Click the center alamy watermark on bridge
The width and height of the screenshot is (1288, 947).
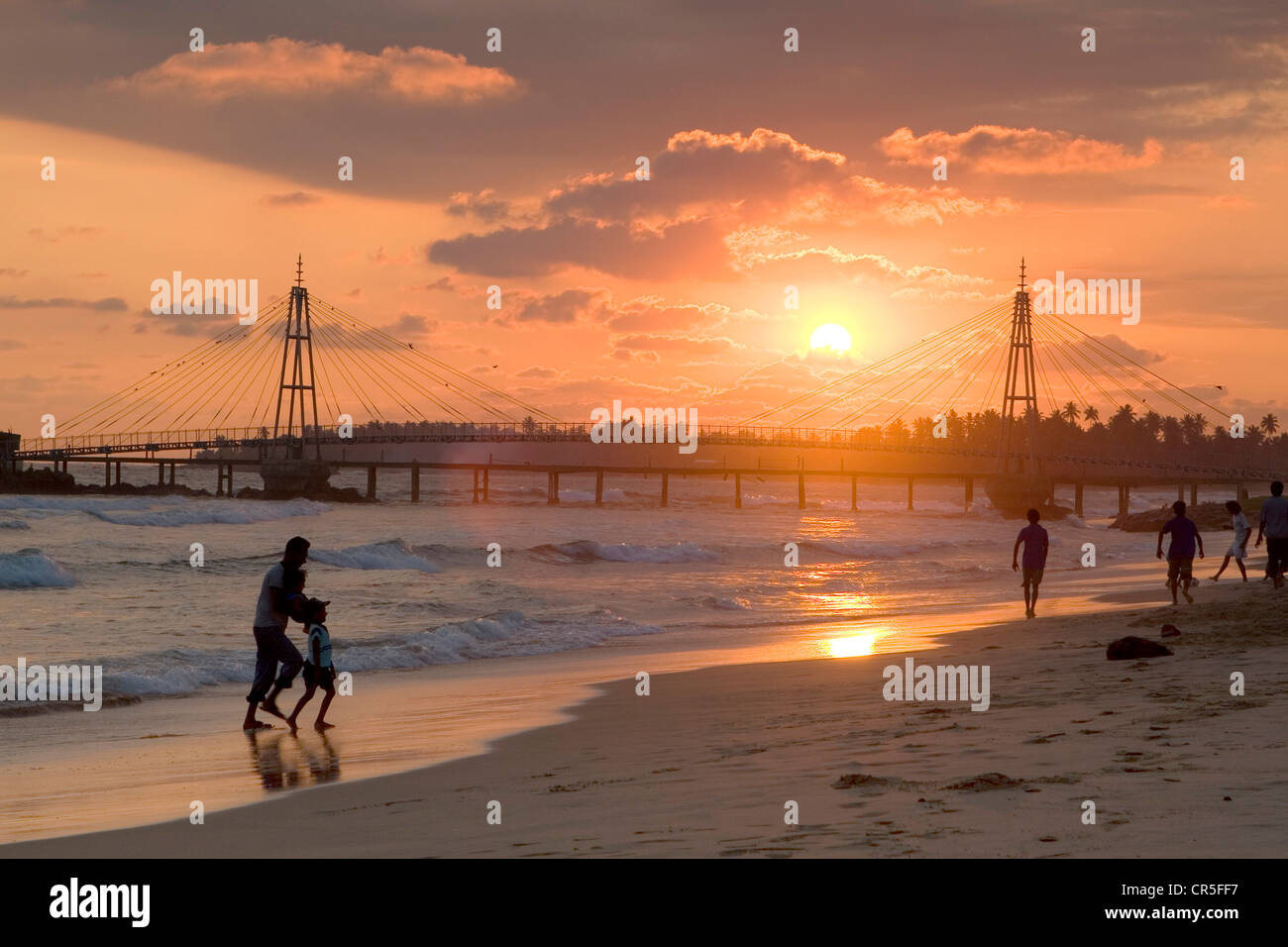(x=644, y=427)
